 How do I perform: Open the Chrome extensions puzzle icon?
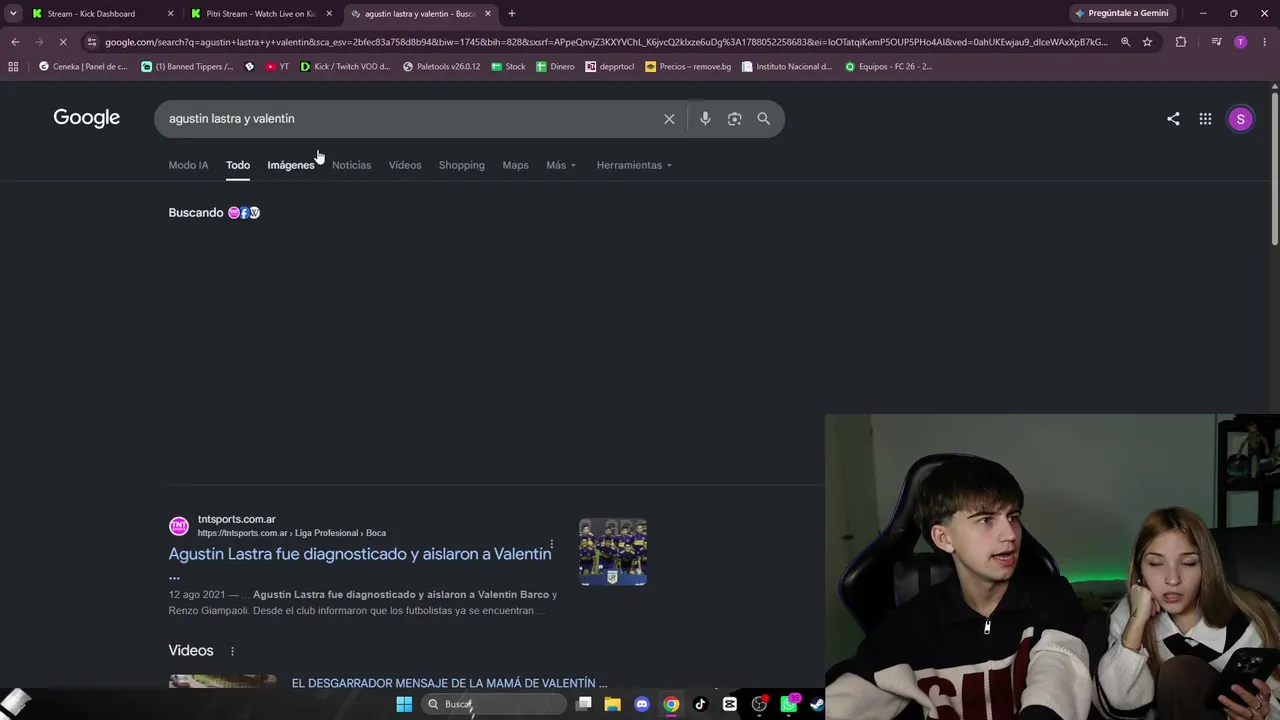[x=1181, y=42]
